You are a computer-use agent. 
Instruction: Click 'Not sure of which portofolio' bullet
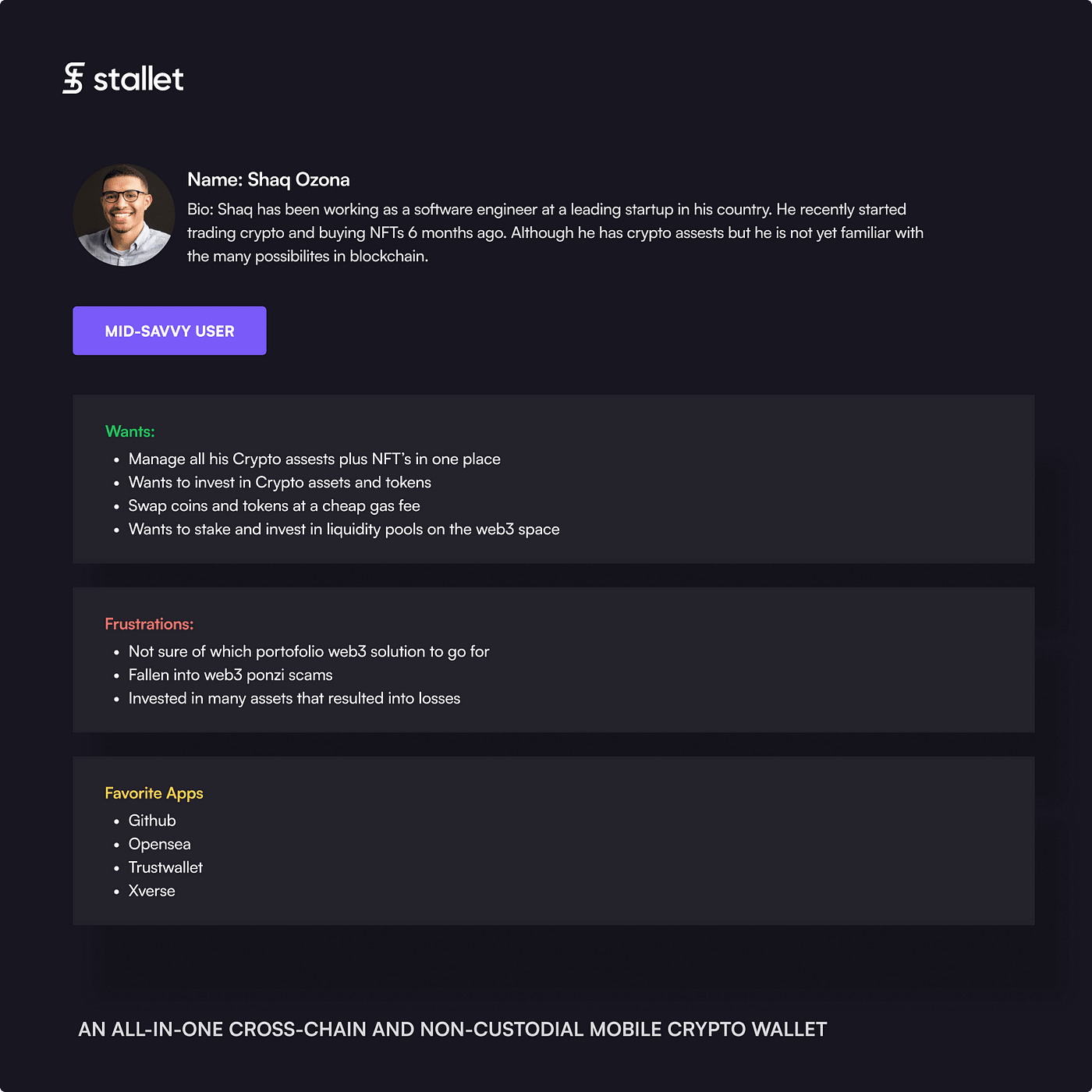point(309,652)
